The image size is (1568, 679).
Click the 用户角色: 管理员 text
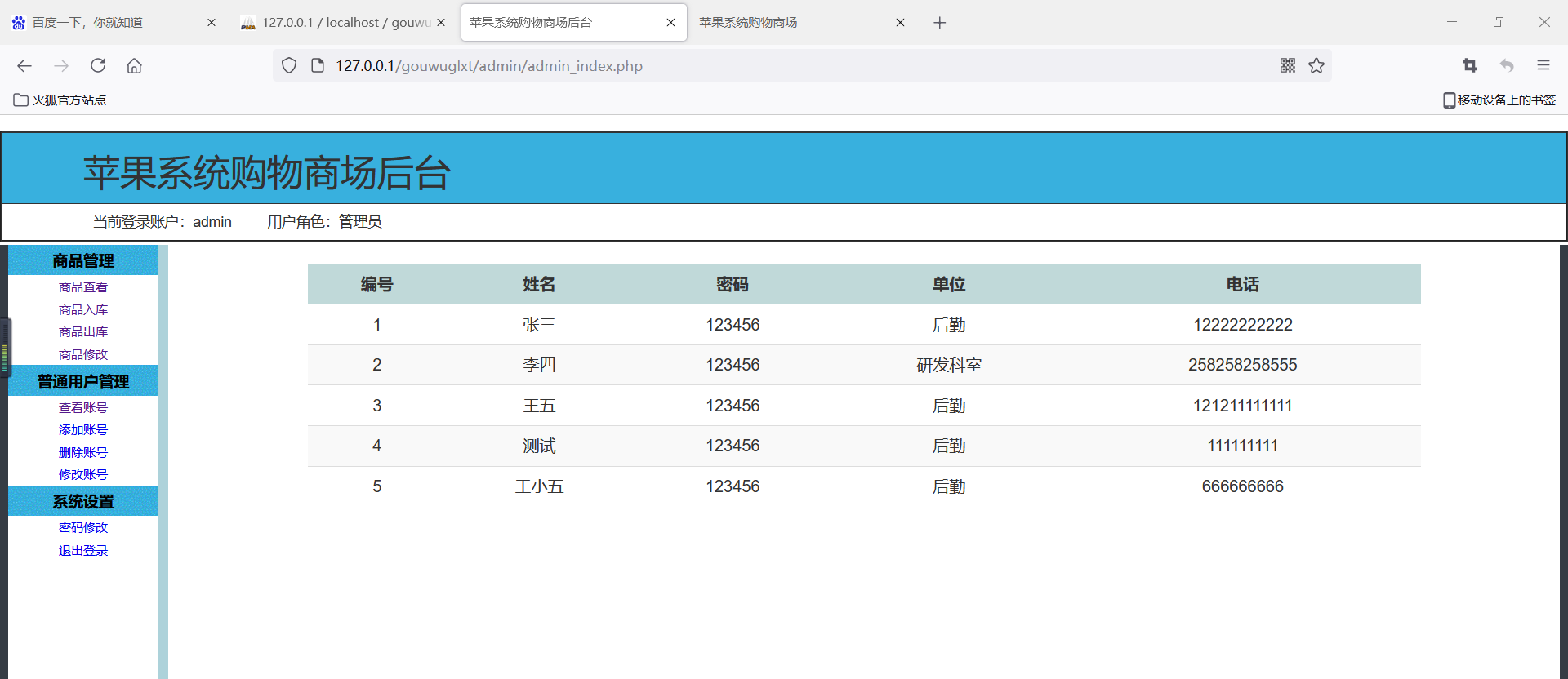(324, 222)
